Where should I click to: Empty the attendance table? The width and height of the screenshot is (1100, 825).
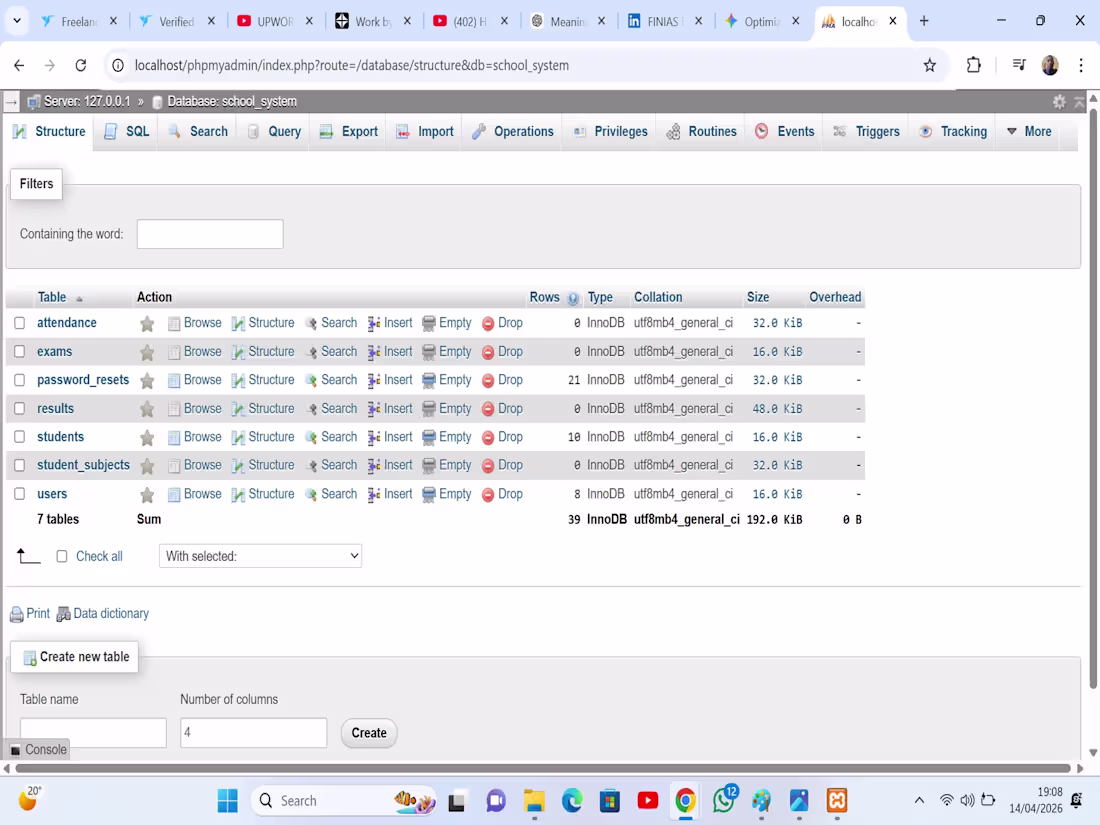pos(455,323)
